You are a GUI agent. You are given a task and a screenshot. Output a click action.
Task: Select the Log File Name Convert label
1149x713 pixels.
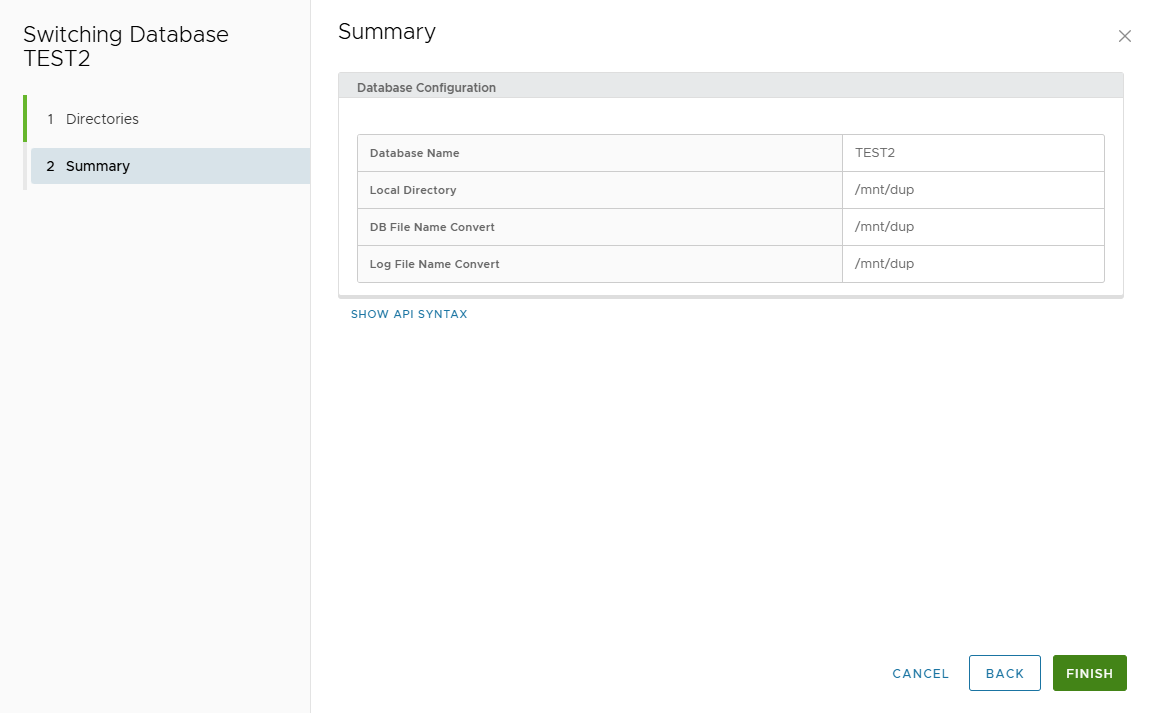pyautogui.click(x=434, y=264)
